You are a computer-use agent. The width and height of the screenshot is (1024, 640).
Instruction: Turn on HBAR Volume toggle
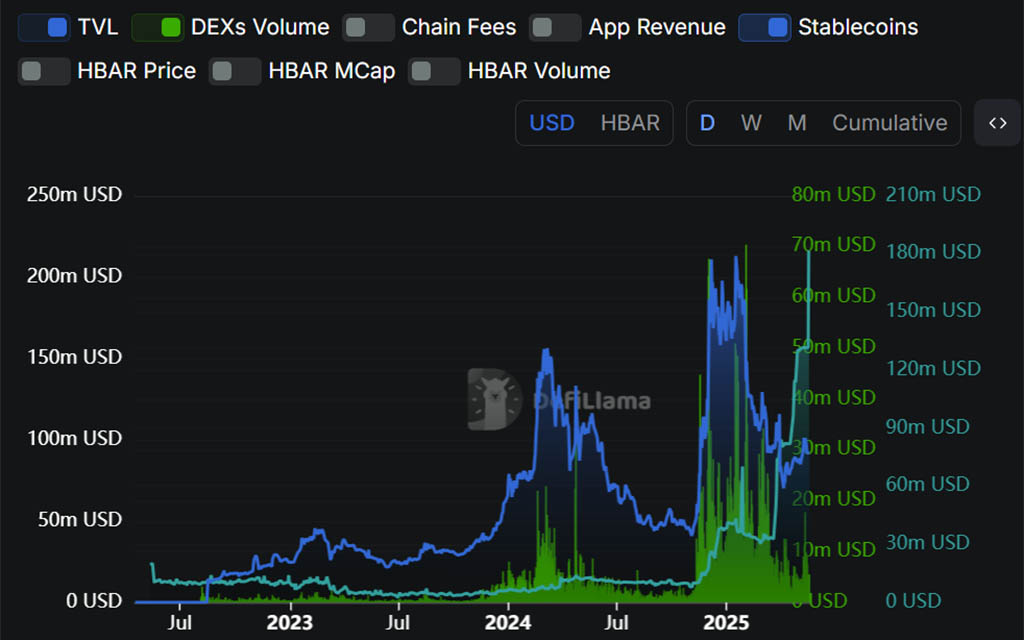click(x=434, y=71)
